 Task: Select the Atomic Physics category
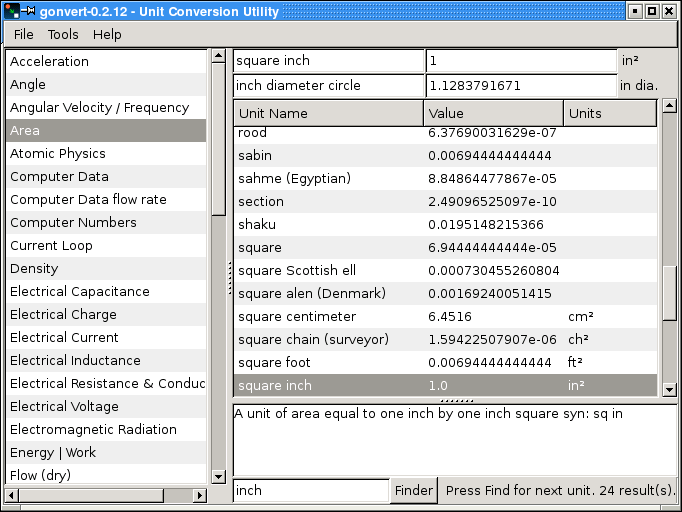[x=106, y=154]
